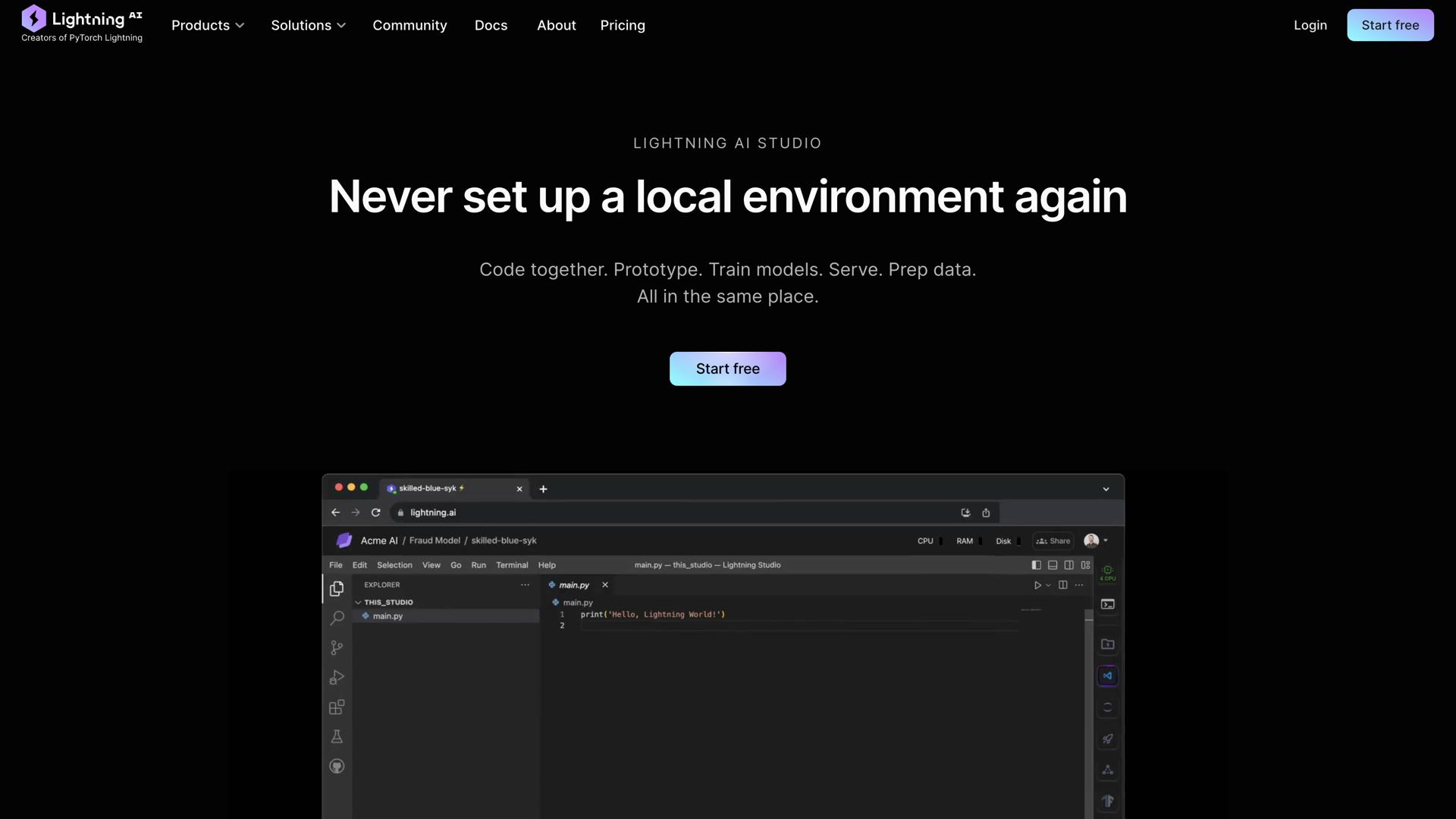The image size is (1456, 819).
Task: Open Search in the activity bar
Action: coord(337,617)
